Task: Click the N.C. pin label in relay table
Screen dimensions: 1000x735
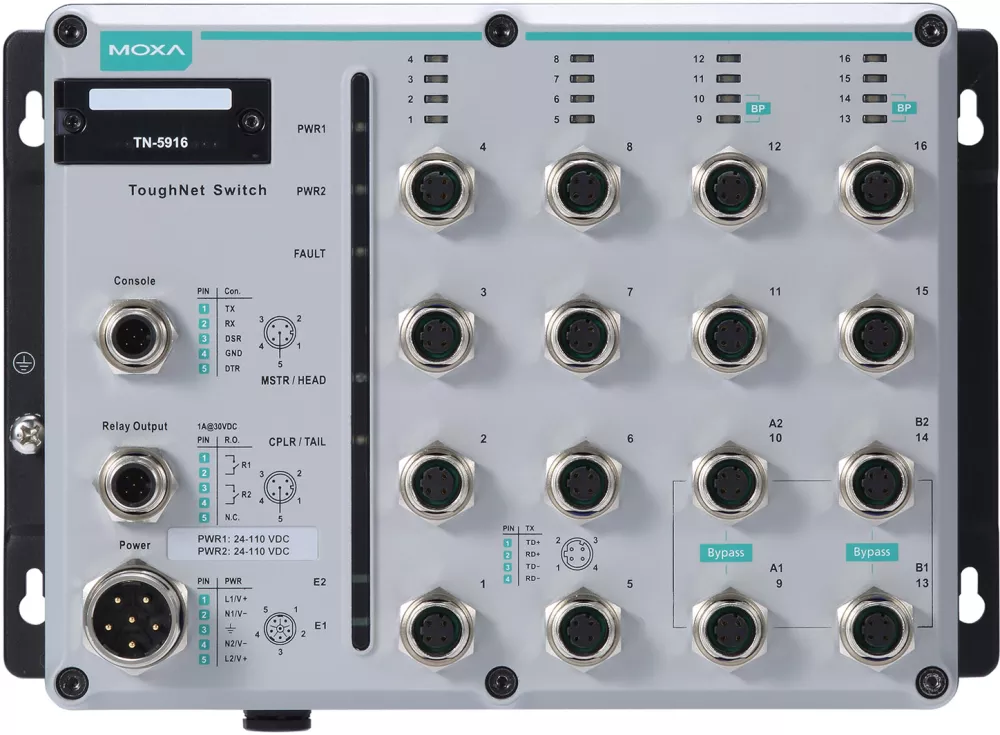Action: pyautogui.click(x=232, y=517)
